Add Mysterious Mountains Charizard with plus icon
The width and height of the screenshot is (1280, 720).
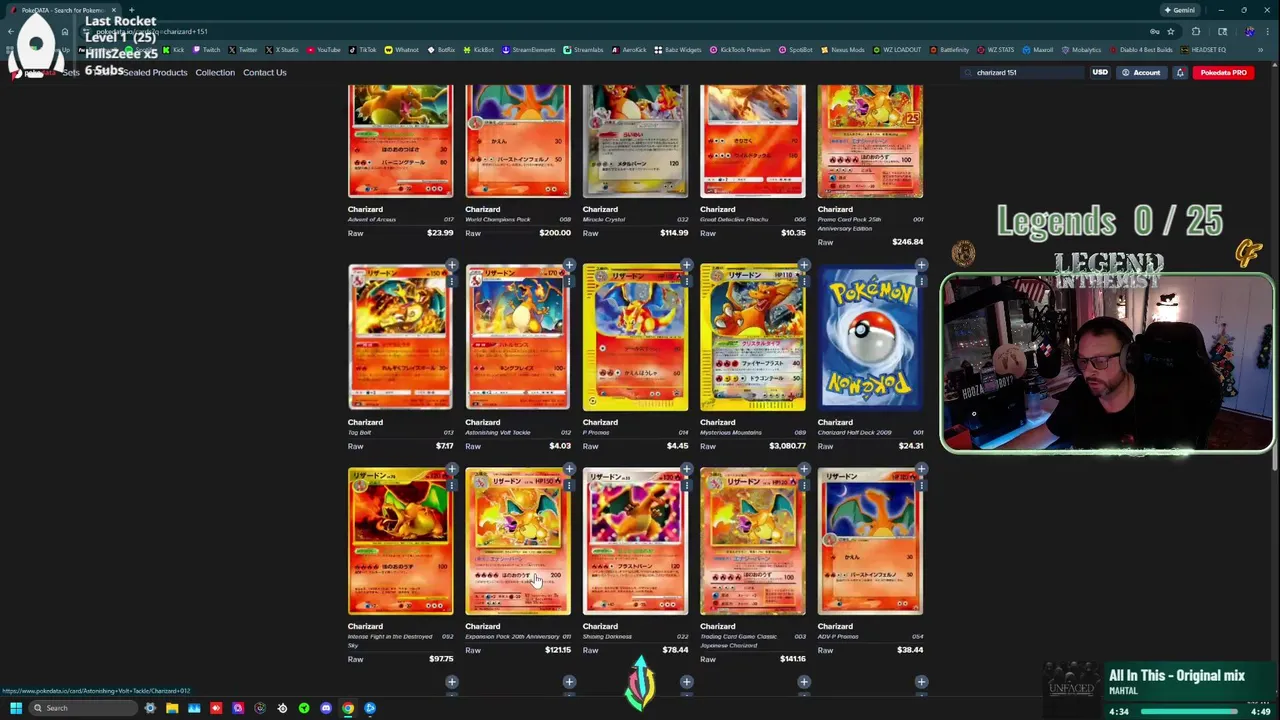point(804,266)
